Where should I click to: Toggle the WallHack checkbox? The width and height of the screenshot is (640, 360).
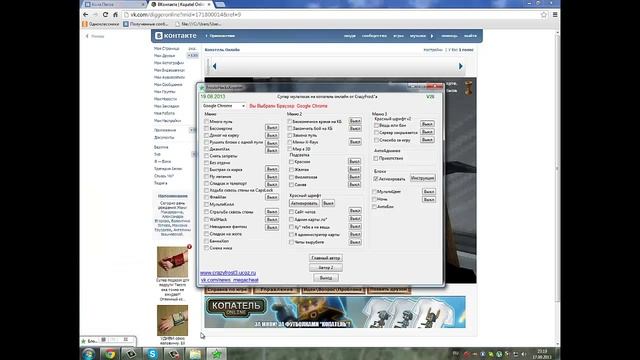point(207,219)
